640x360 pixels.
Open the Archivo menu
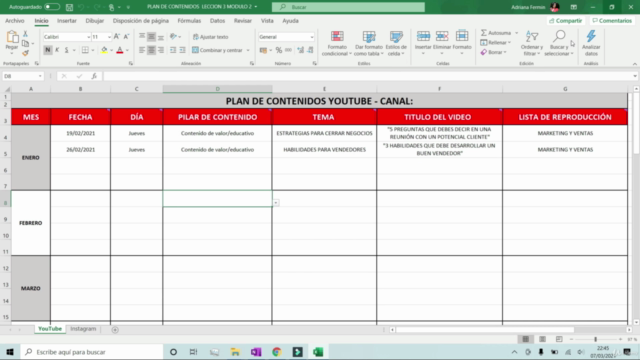[15, 20]
